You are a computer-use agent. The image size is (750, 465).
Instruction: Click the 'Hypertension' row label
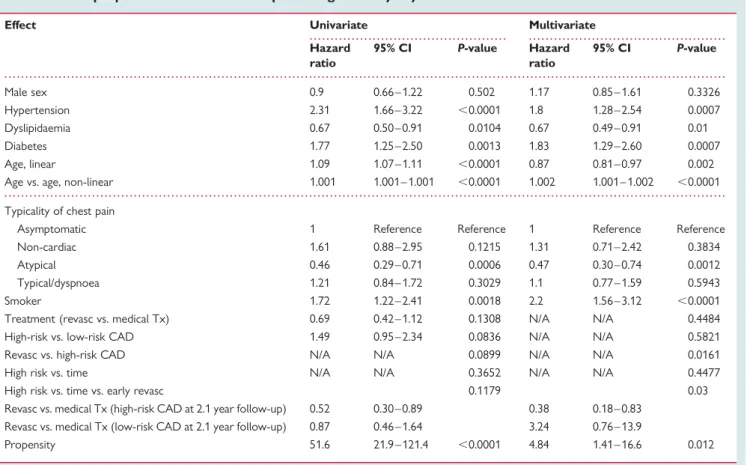tap(37, 110)
